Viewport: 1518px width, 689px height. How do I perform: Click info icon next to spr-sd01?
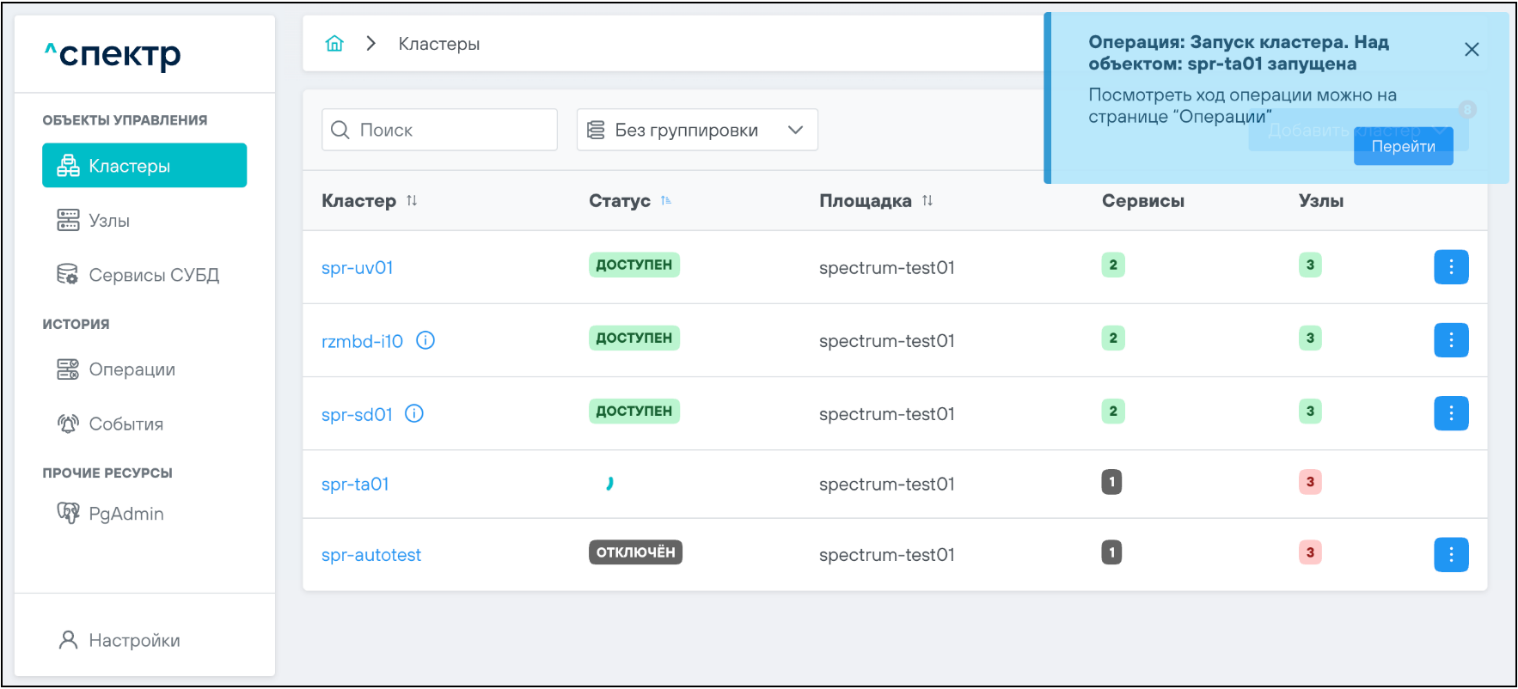[414, 414]
